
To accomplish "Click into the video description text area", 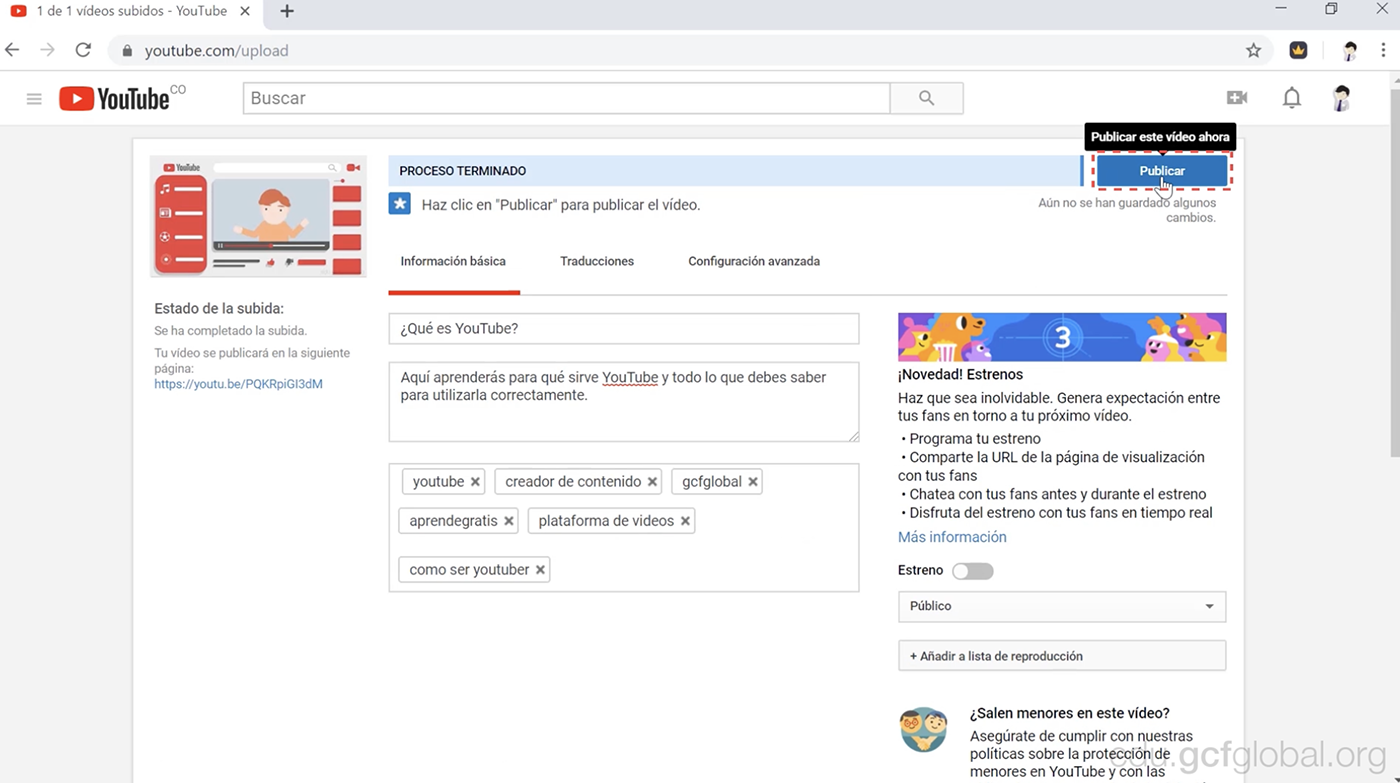I will tap(624, 402).
